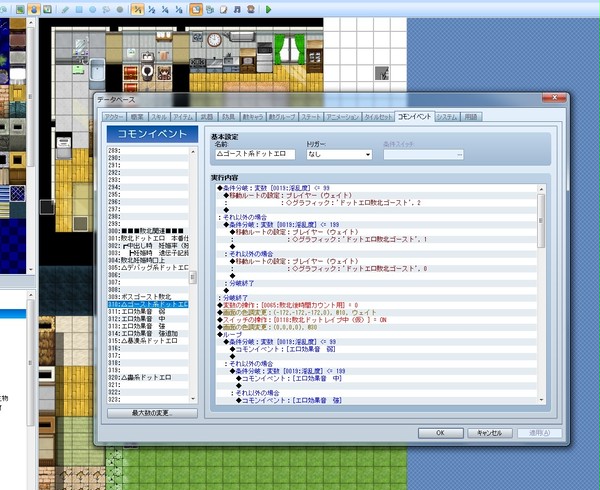The width and height of the screenshot is (600, 490).
Task: Set map zoom to 1/4 scale
Action: pos(165,9)
